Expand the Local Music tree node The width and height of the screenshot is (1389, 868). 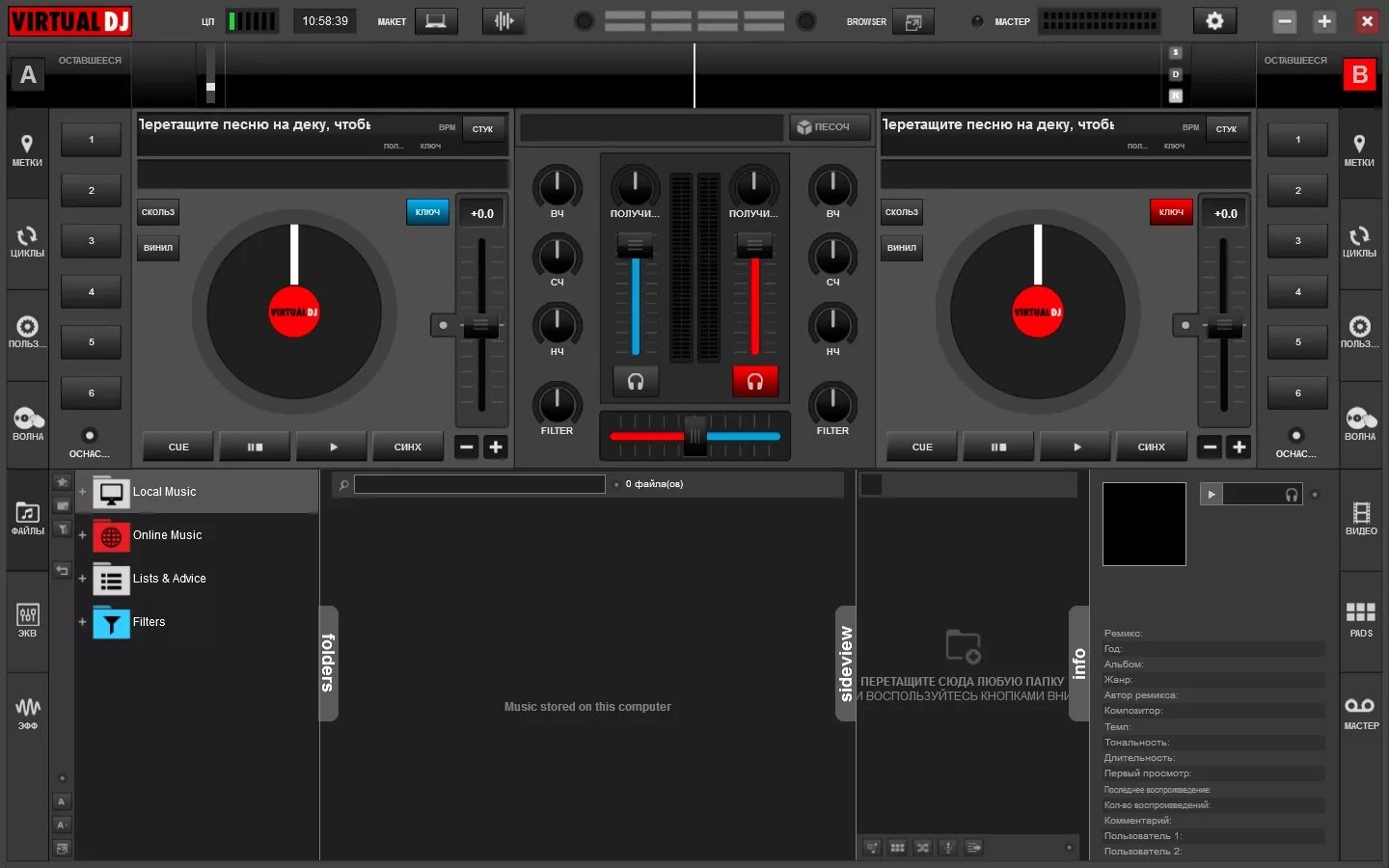coord(82,492)
